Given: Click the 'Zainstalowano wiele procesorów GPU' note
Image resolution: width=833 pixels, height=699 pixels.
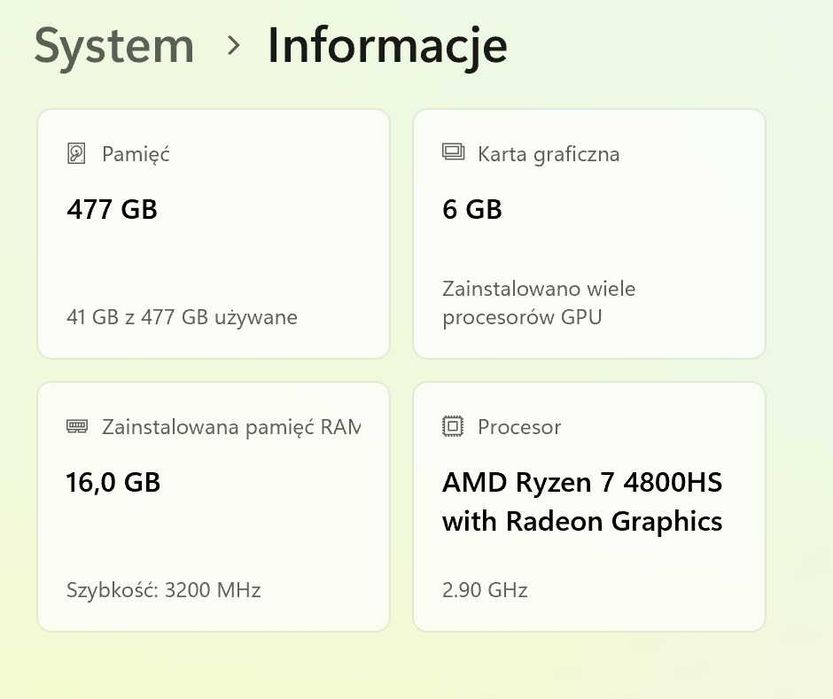Looking at the screenshot, I should coord(539,303).
